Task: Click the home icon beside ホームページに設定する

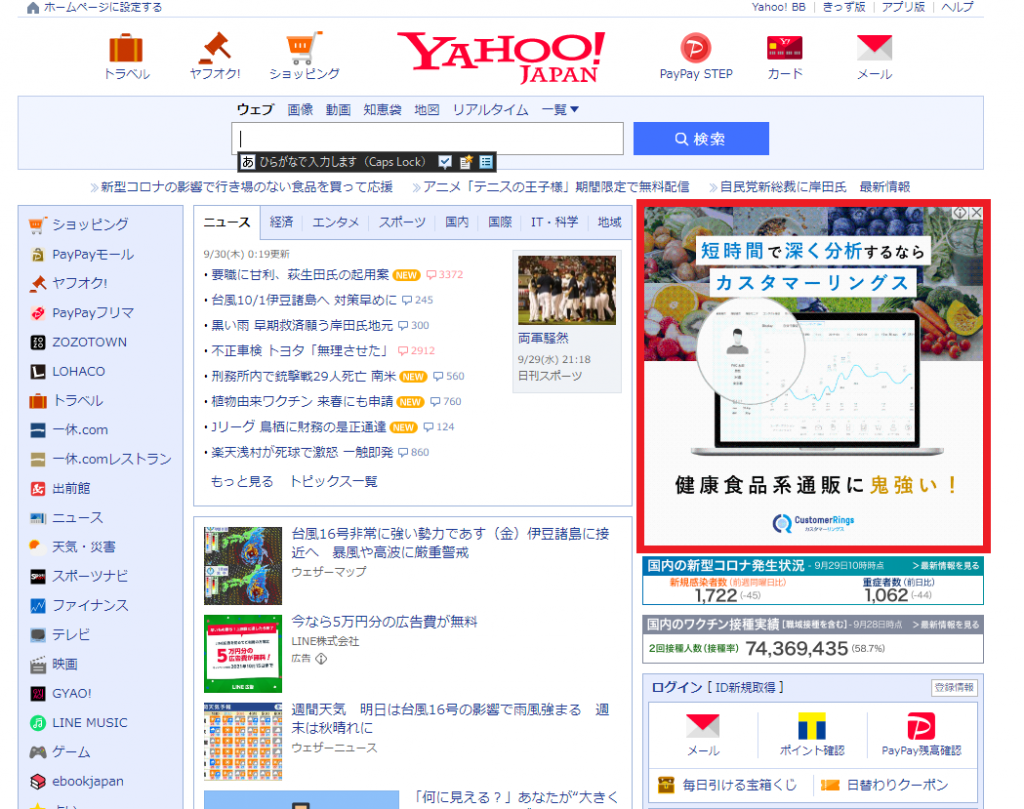Action: coord(33,7)
